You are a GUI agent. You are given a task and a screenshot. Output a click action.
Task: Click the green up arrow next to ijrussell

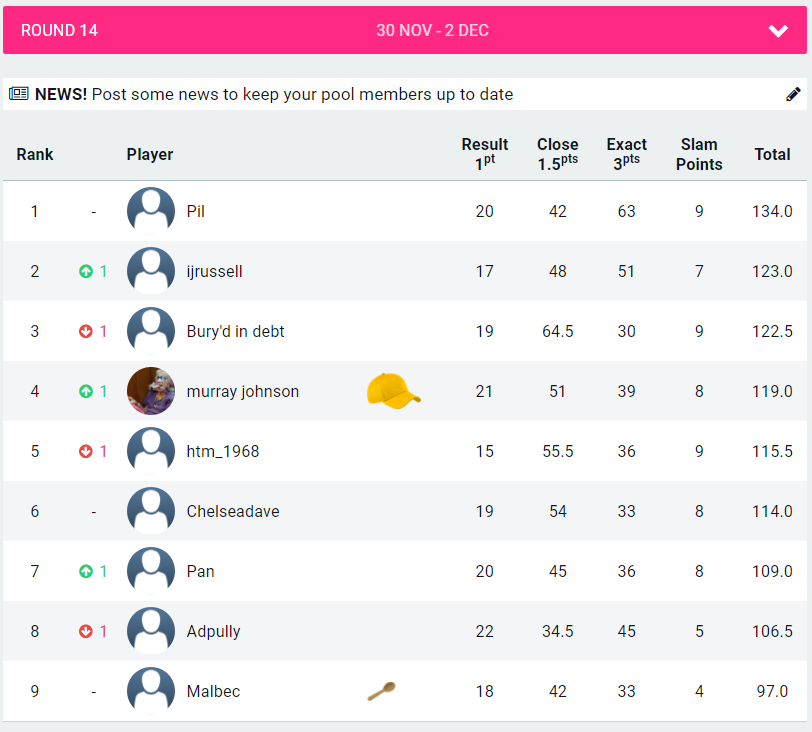coord(86,271)
